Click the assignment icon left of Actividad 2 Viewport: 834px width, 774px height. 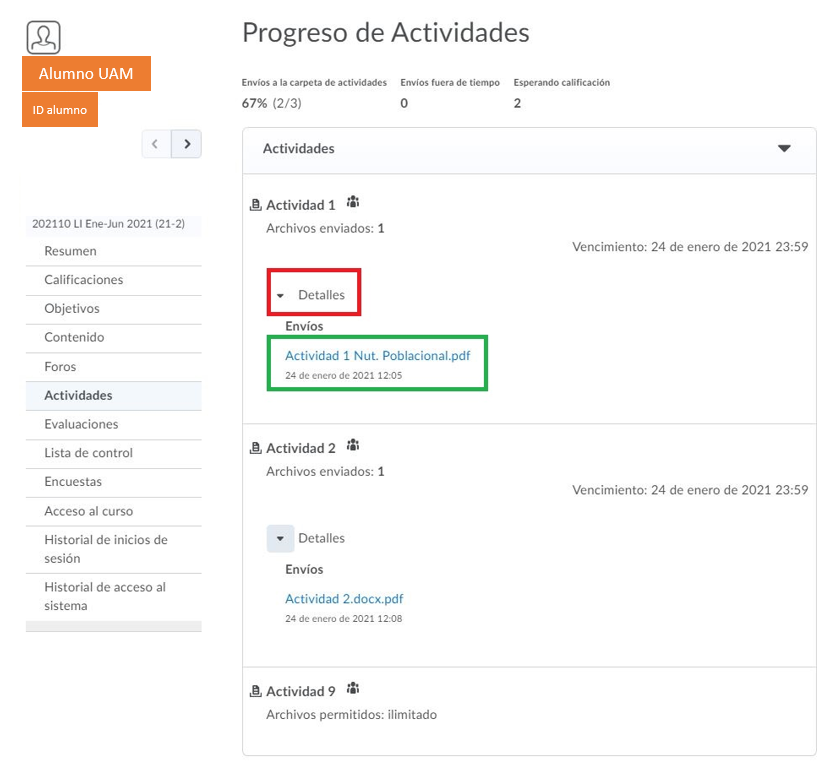(255, 449)
